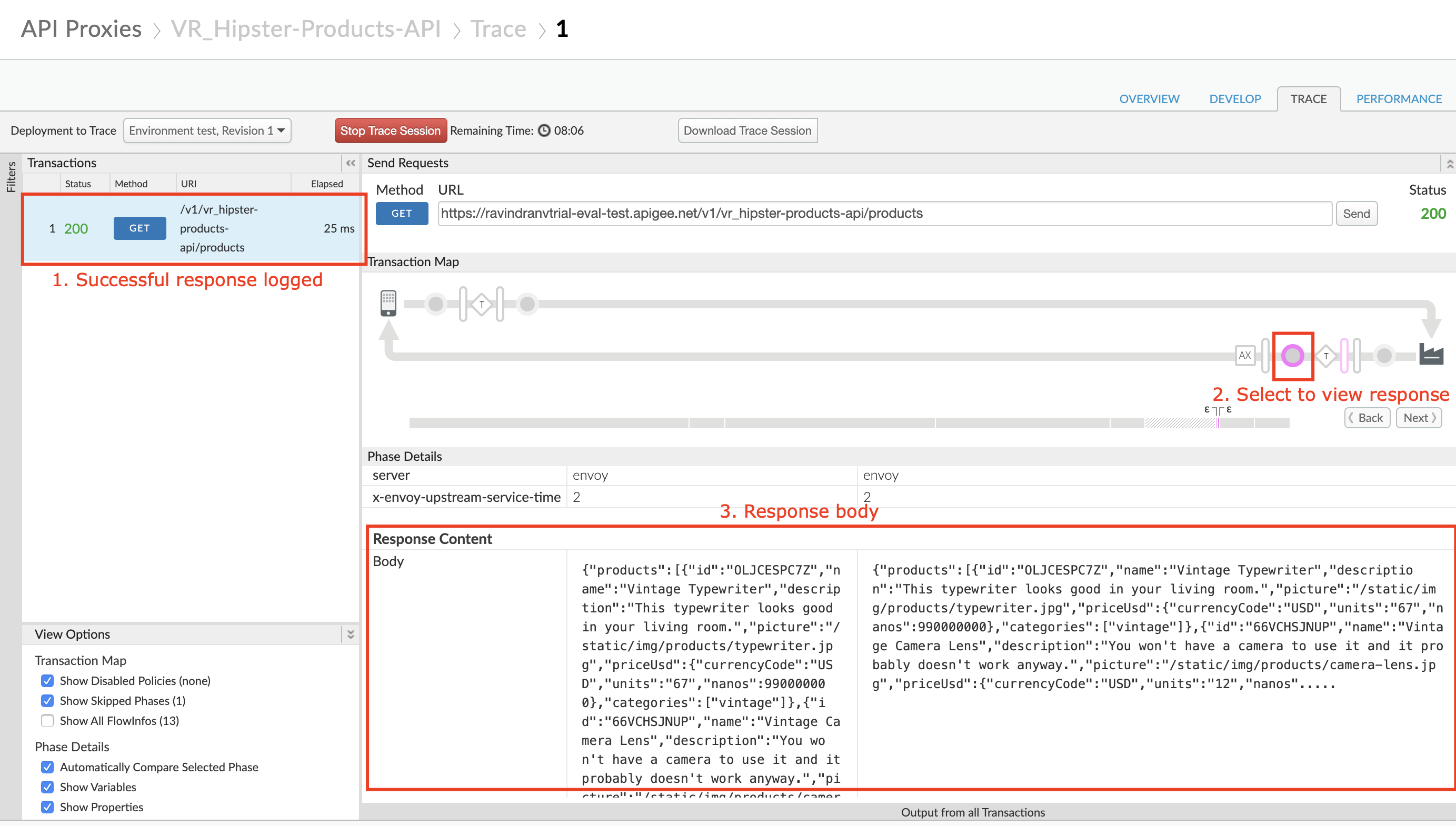
Task: Select the highlighted pink response circle
Action: 1293,356
